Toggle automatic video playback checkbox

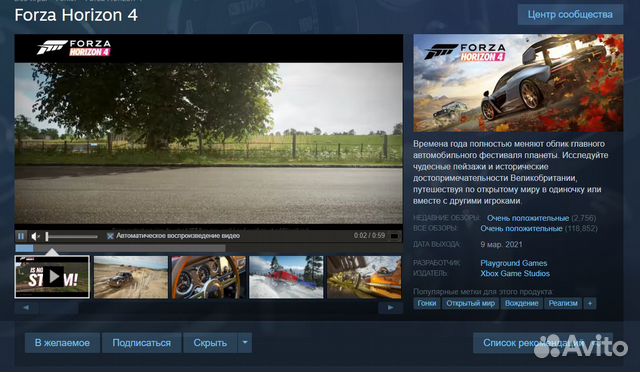[110, 236]
